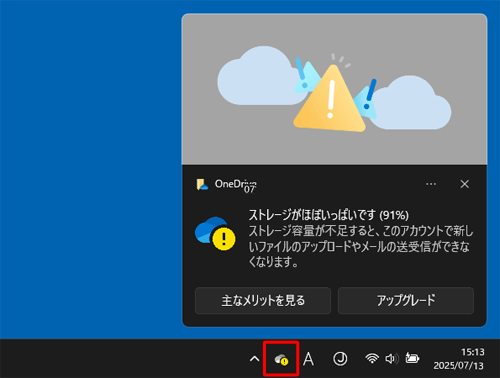Screen dimensions: 500x378
Task: Click the round IME mode icon in the tray
Action: click(x=340, y=359)
